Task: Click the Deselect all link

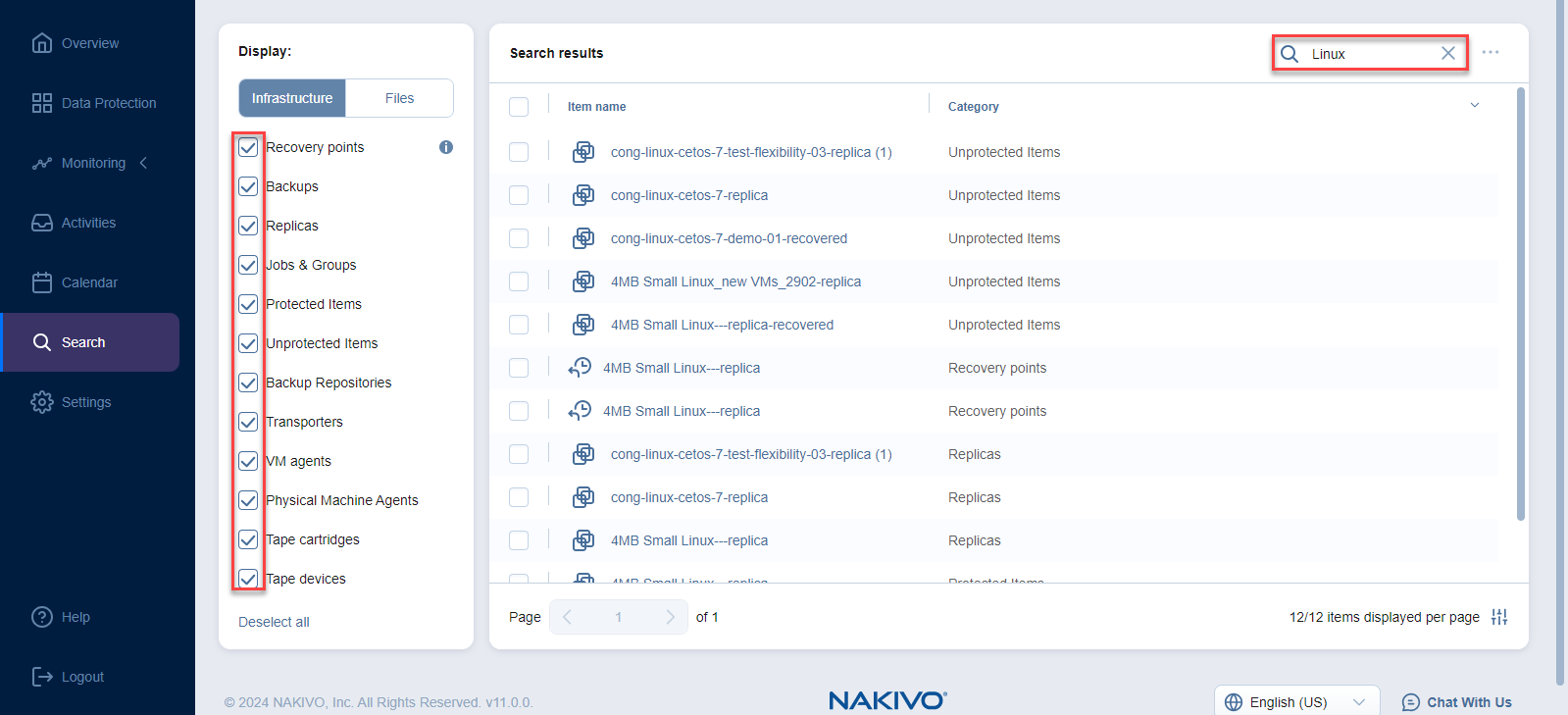Action: pyautogui.click(x=274, y=622)
